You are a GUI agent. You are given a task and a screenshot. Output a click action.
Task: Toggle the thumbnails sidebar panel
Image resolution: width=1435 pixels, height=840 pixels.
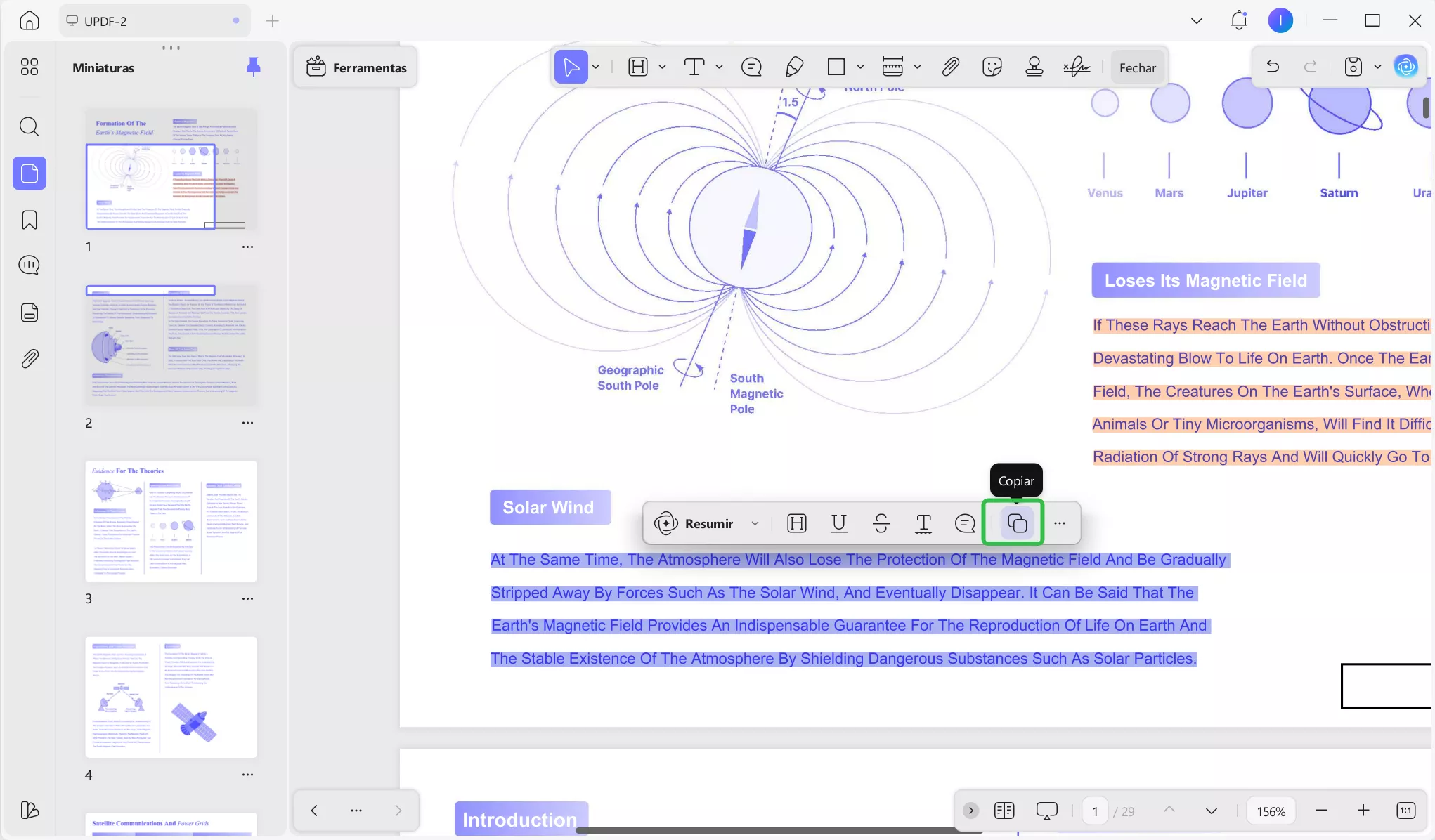point(30,173)
